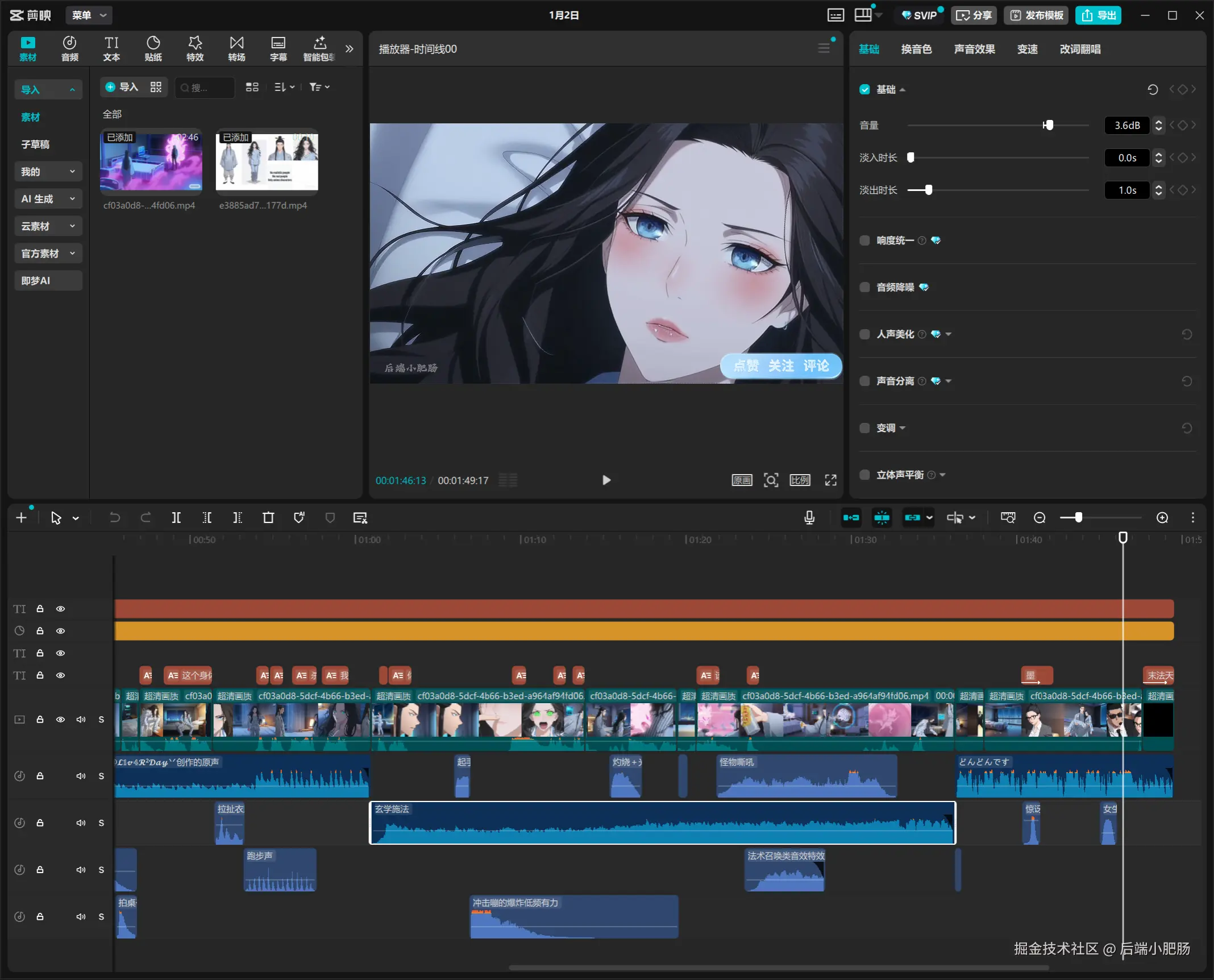Click the microphone record voiceover icon
This screenshot has width=1214, height=980.
tap(809, 518)
